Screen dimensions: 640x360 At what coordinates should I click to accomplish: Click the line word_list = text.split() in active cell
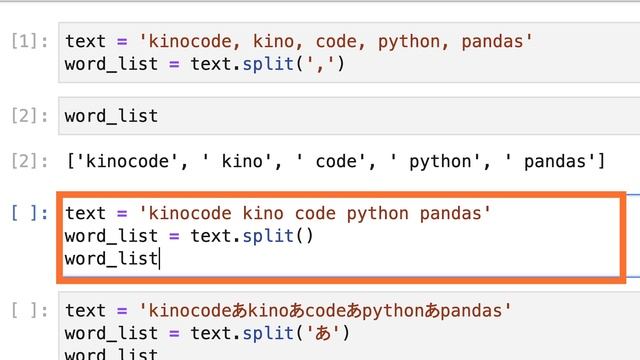coord(189,236)
